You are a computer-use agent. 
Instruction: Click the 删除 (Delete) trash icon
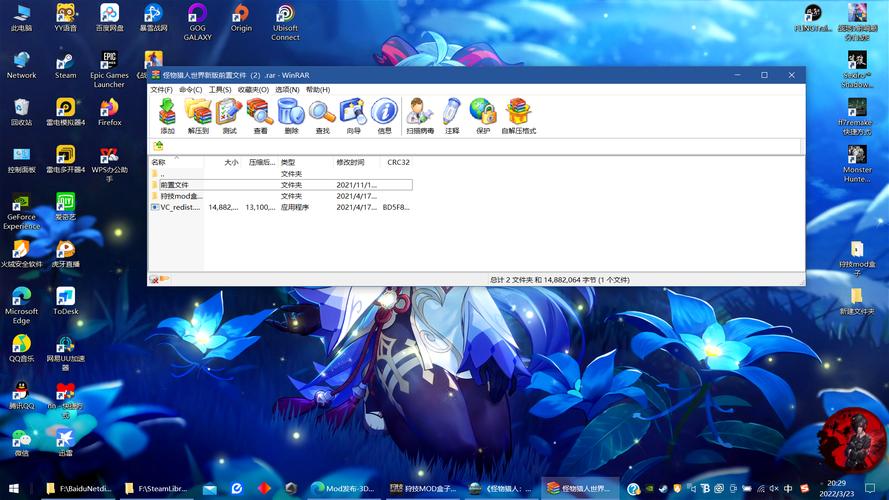(291, 116)
